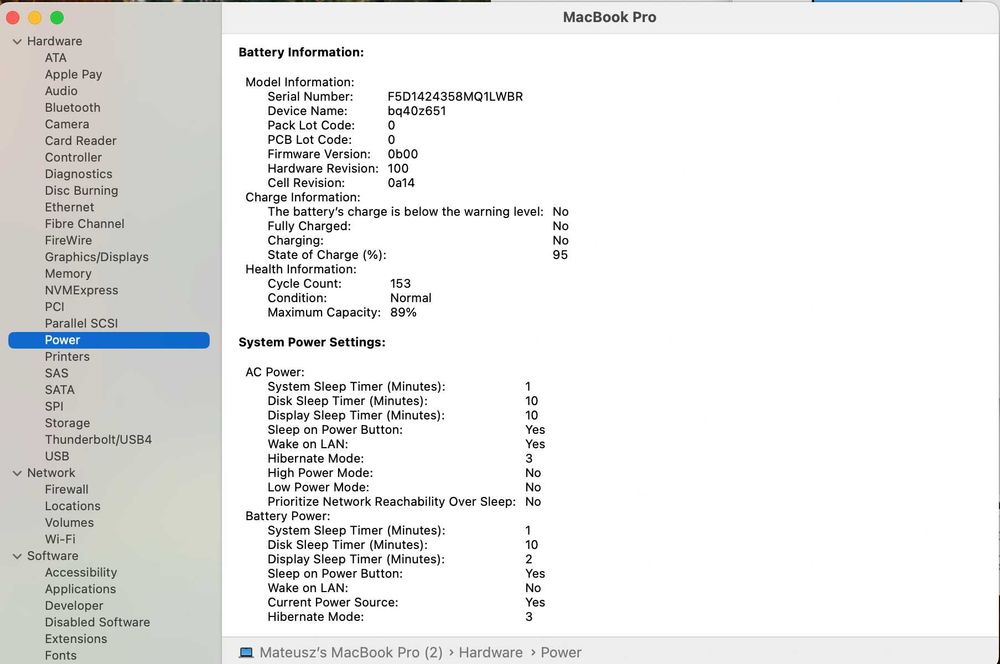This screenshot has height=664, width=1000.
Task: Open Wi-Fi under Network
Action: pyautogui.click(x=60, y=539)
